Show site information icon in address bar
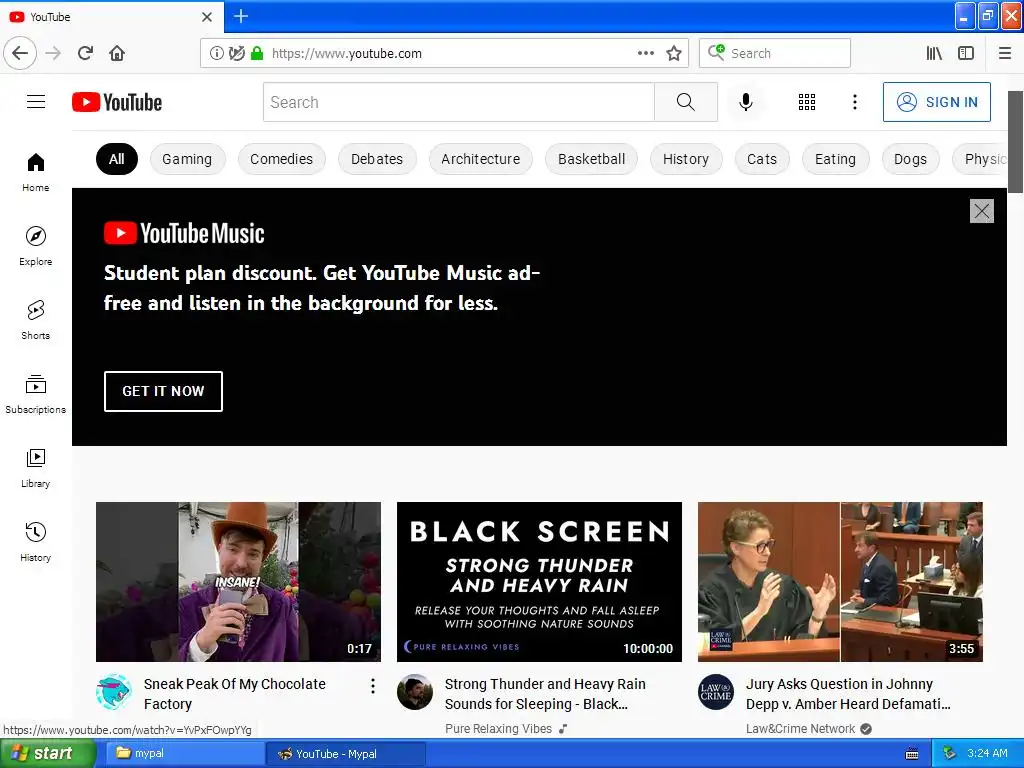Viewport: 1024px width, 768px height. pos(216,54)
